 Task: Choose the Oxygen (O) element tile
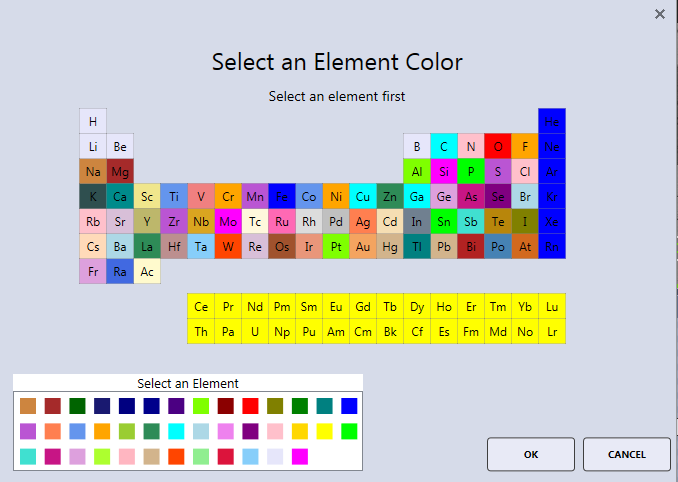click(498, 147)
